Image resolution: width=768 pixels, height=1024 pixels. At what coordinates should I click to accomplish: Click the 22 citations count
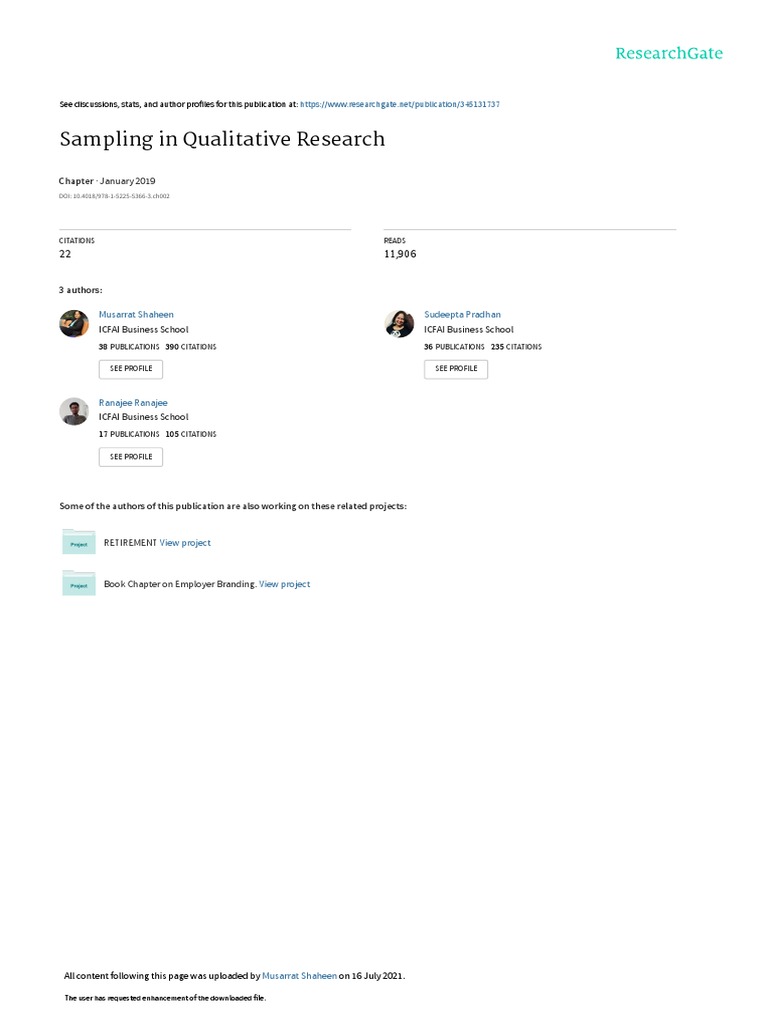click(x=66, y=254)
